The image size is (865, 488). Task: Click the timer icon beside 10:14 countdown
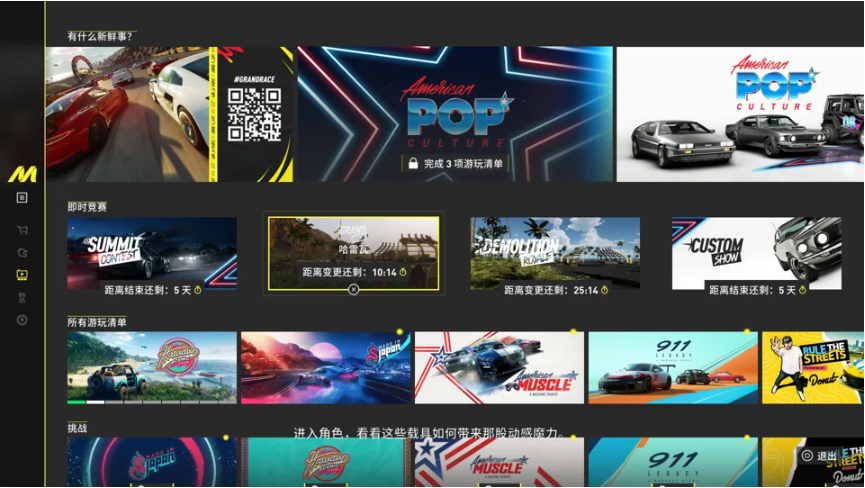[x=403, y=272]
